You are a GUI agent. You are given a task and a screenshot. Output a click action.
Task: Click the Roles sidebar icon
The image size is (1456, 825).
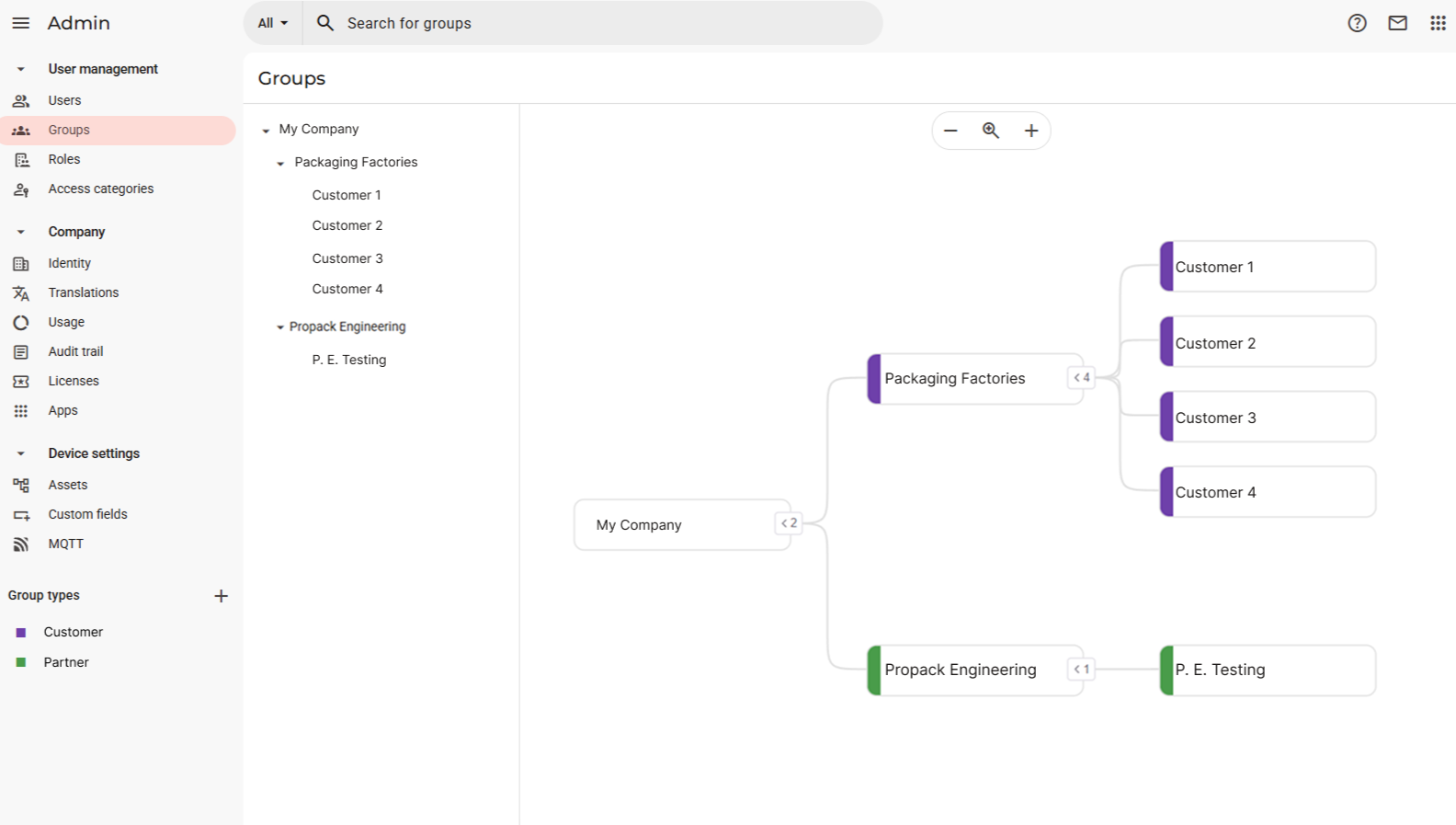(21, 159)
